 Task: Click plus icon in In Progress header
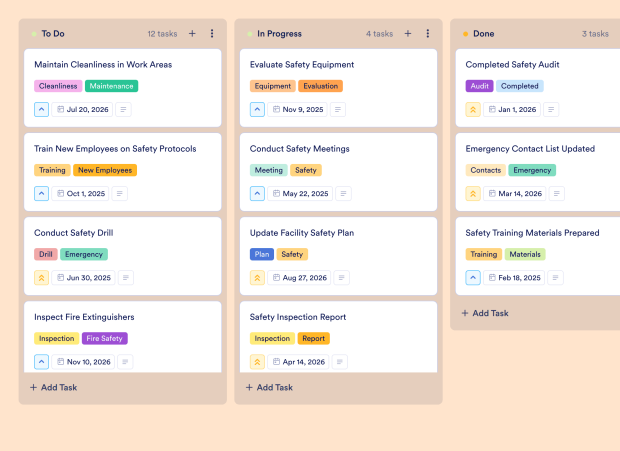[x=408, y=33]
